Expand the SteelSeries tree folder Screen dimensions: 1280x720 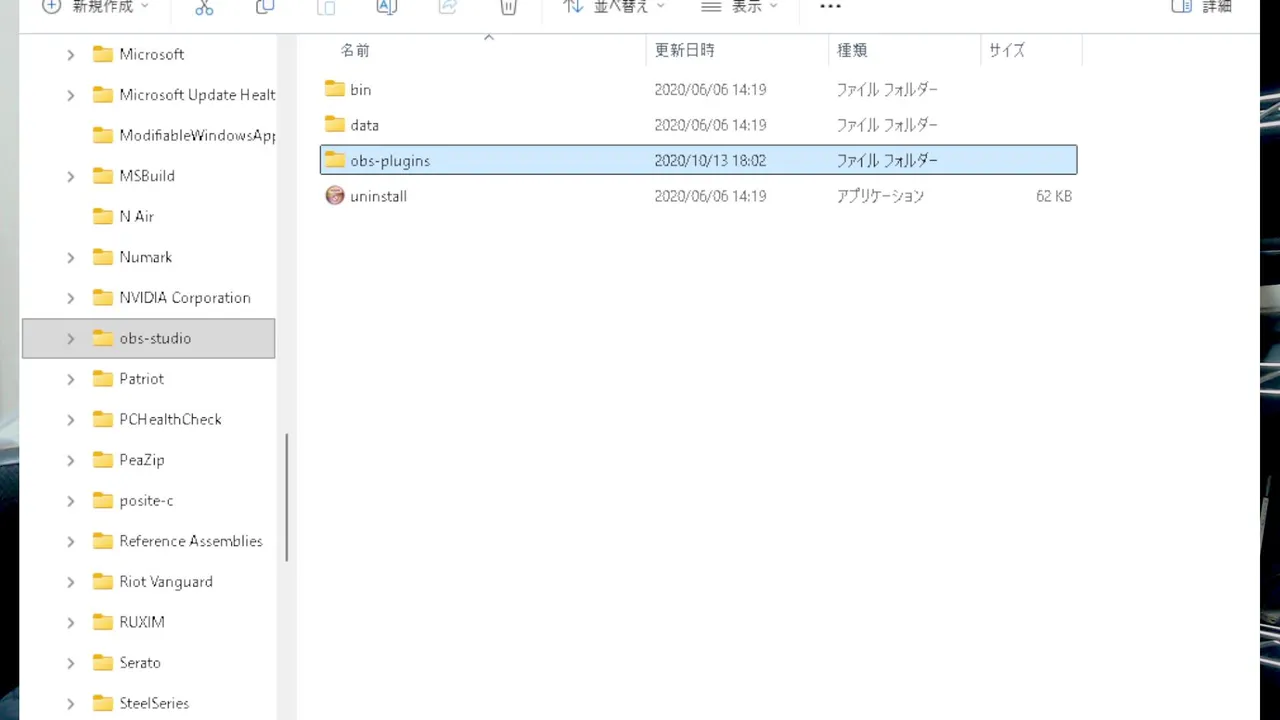pyautogui.click(x=70, y=704)
